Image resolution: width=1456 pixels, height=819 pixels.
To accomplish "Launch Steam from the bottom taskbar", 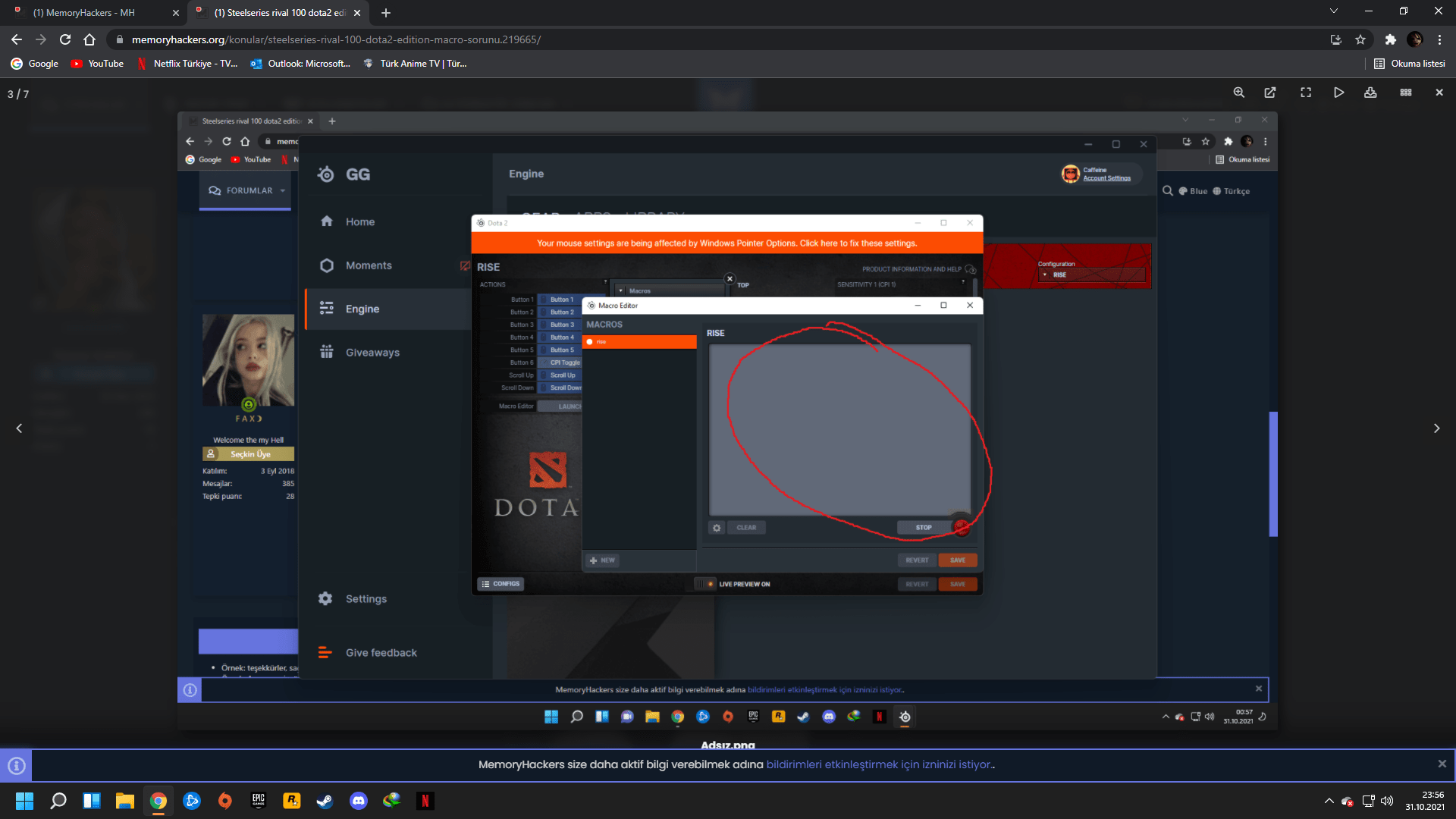I will [325, 801].
